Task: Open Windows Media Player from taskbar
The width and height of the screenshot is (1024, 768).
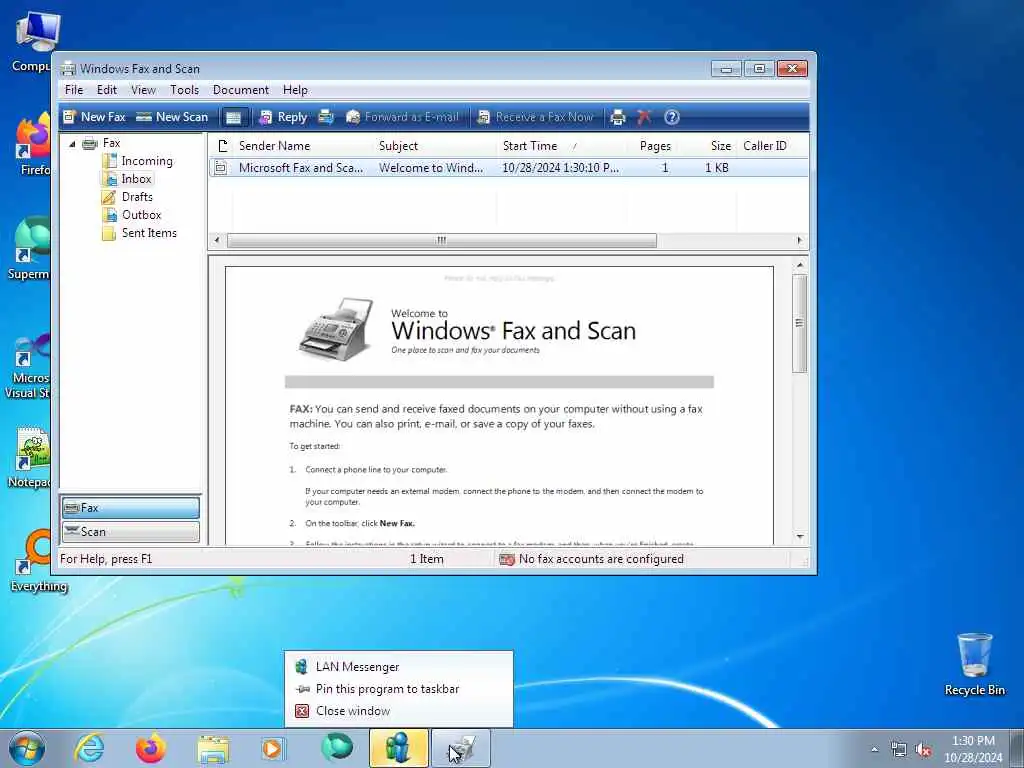Action: point(272,748)
